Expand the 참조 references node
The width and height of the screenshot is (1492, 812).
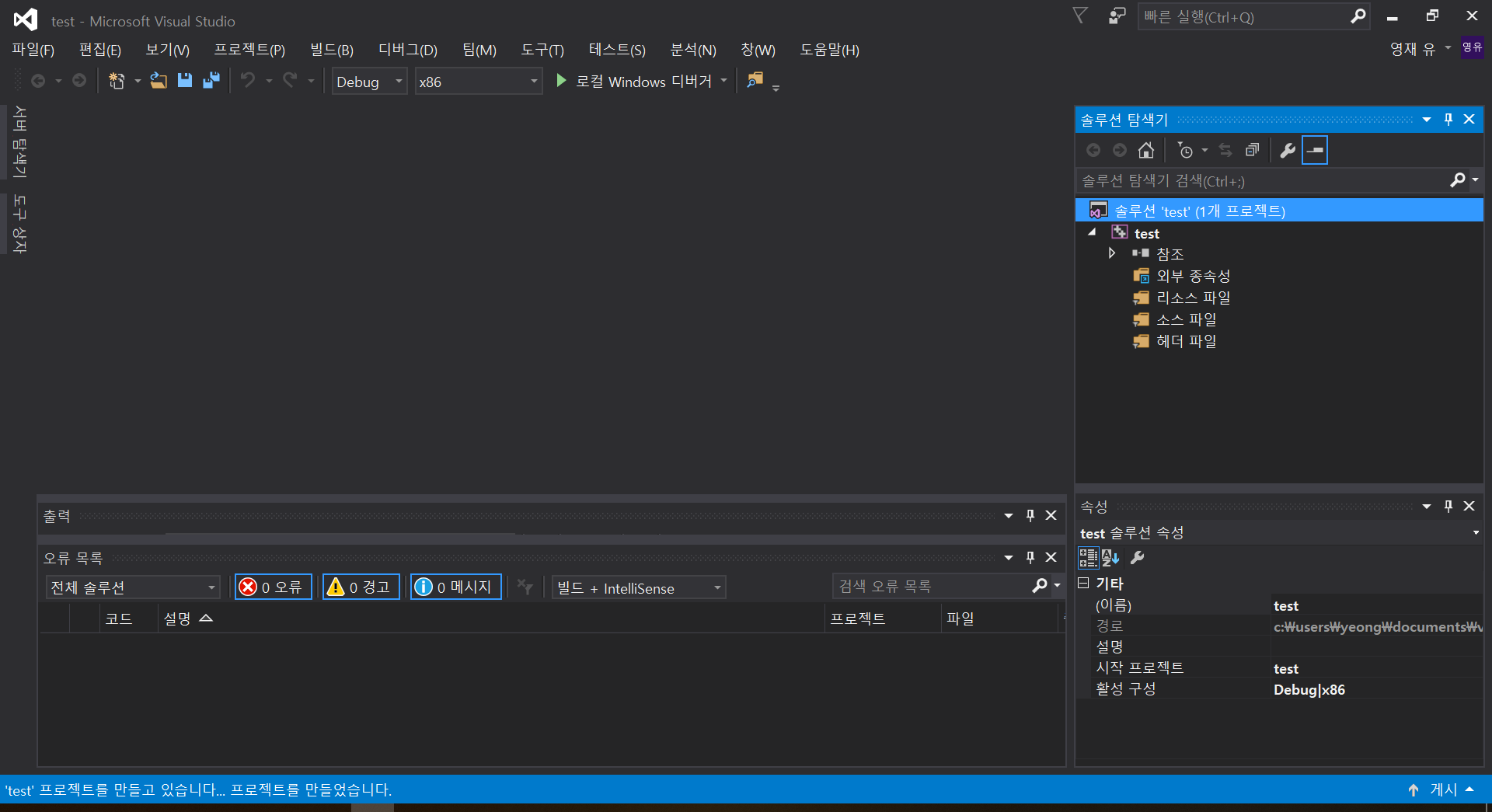(1112, 253)
